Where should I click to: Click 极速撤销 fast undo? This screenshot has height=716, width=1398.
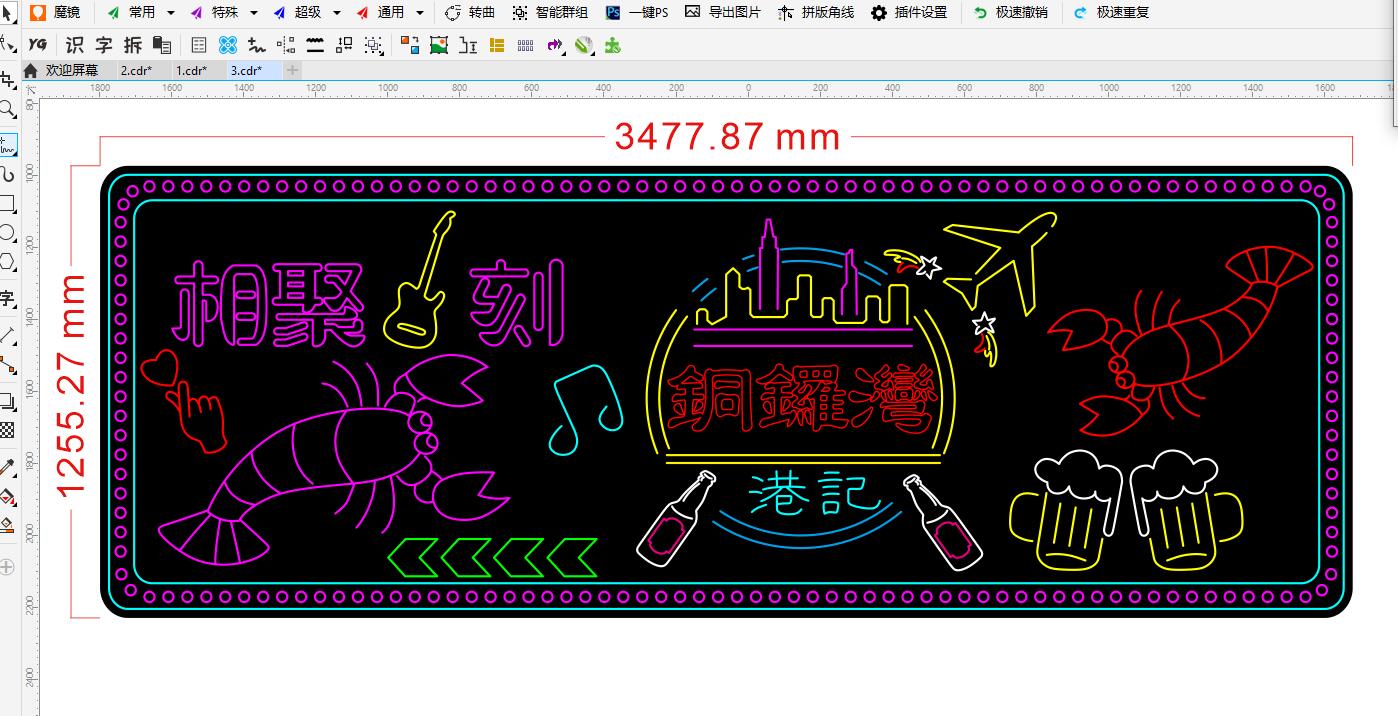tap(1010, 12)
